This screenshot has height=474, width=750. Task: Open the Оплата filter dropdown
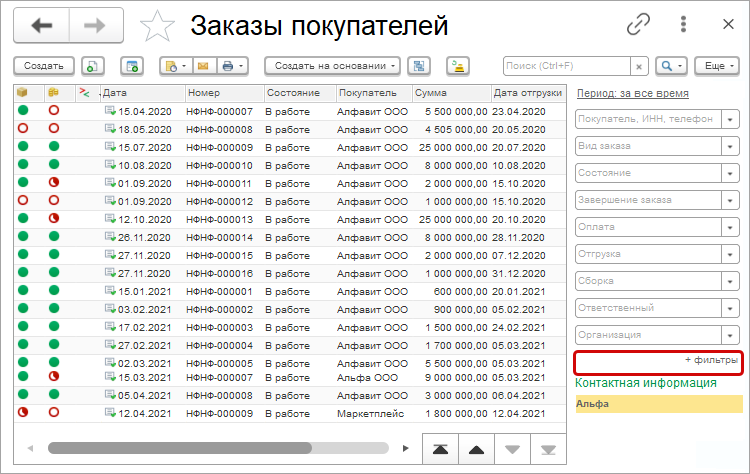730,227
